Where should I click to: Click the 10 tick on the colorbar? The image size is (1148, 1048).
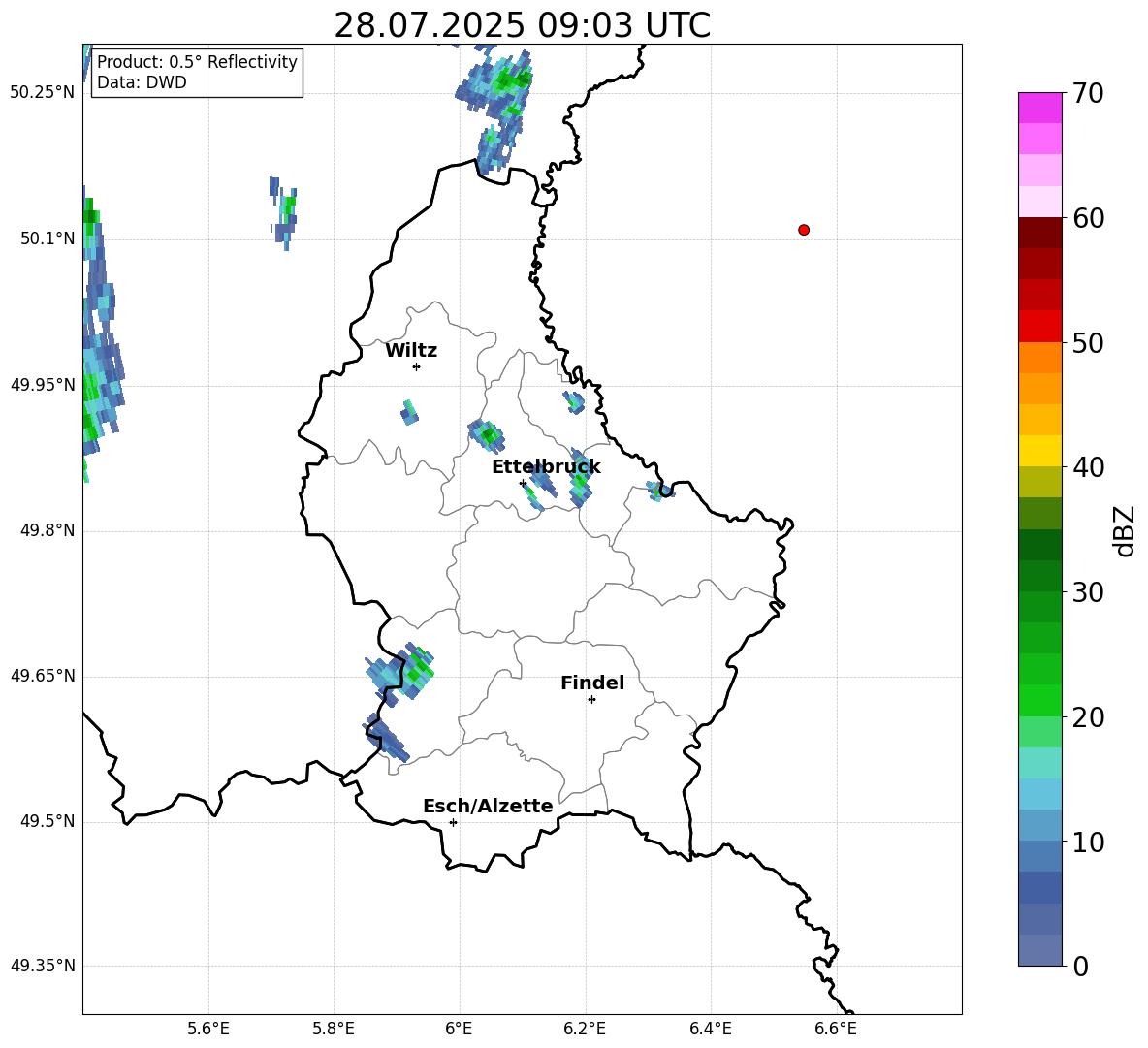[x=1088, y=842]
